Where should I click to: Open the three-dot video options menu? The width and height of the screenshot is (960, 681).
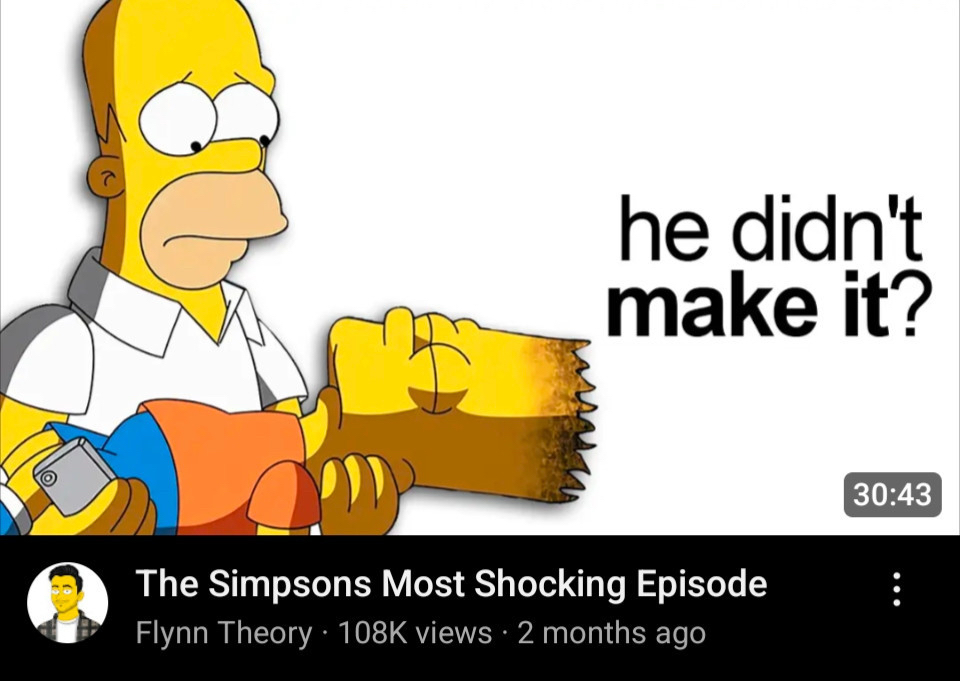coord(896,589)
